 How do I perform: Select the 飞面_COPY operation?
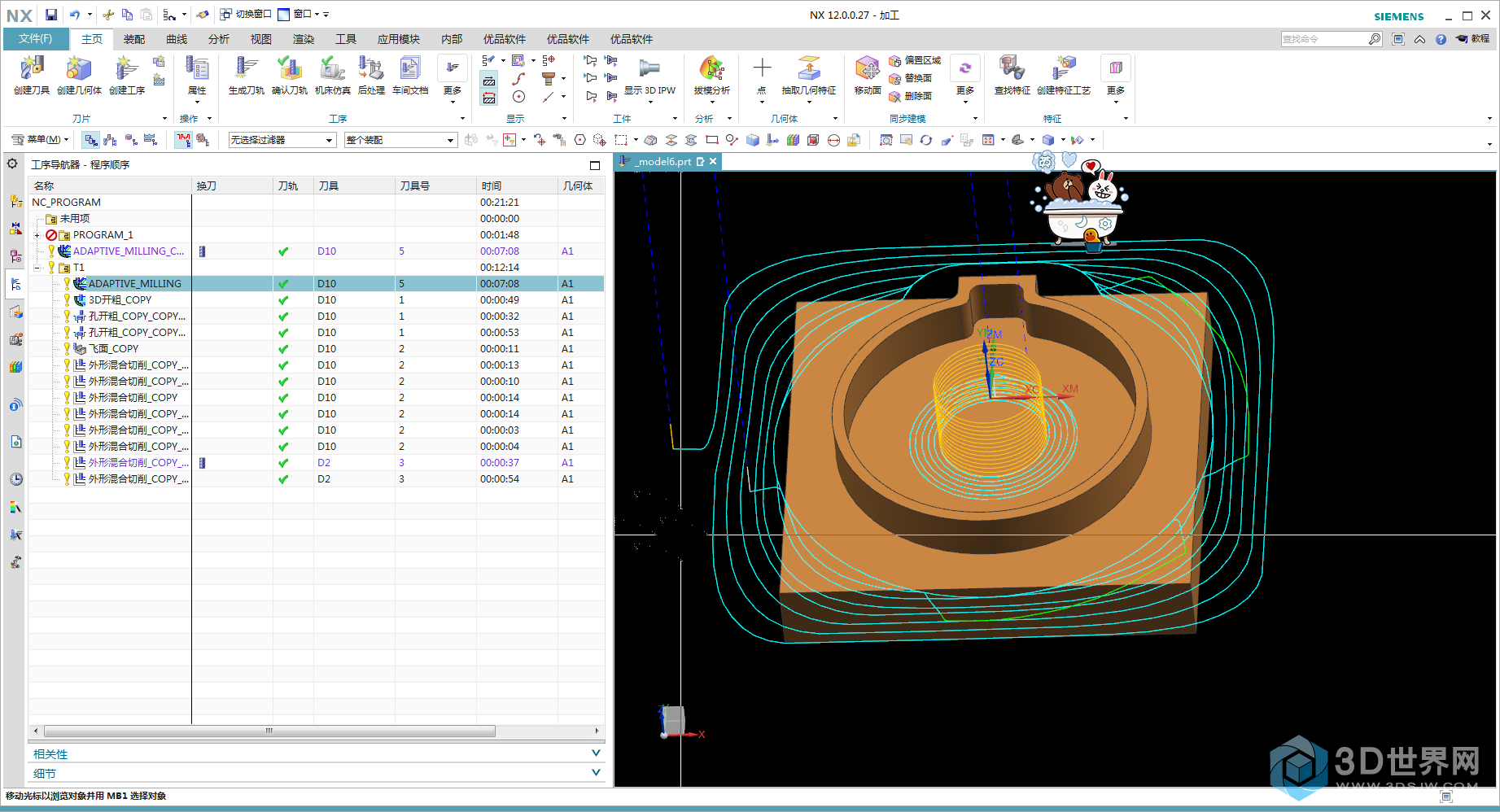click(x=113, y=349)
